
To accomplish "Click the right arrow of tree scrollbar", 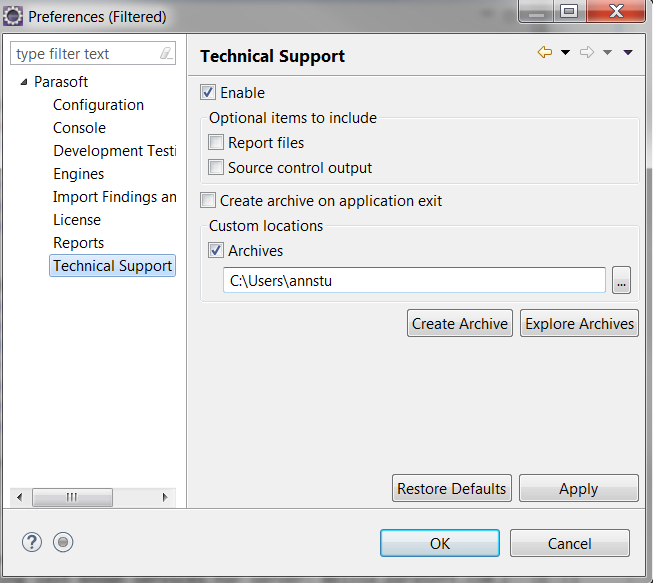I will pos(165,497).
